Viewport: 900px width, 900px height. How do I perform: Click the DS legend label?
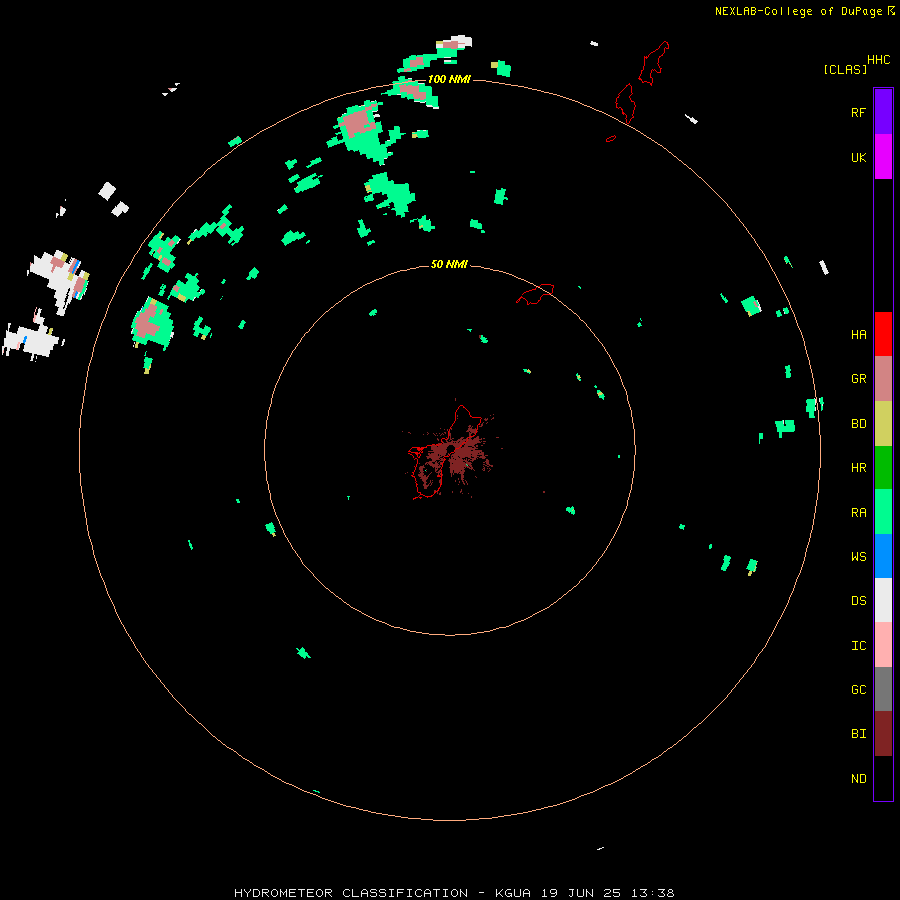(858, 601)
